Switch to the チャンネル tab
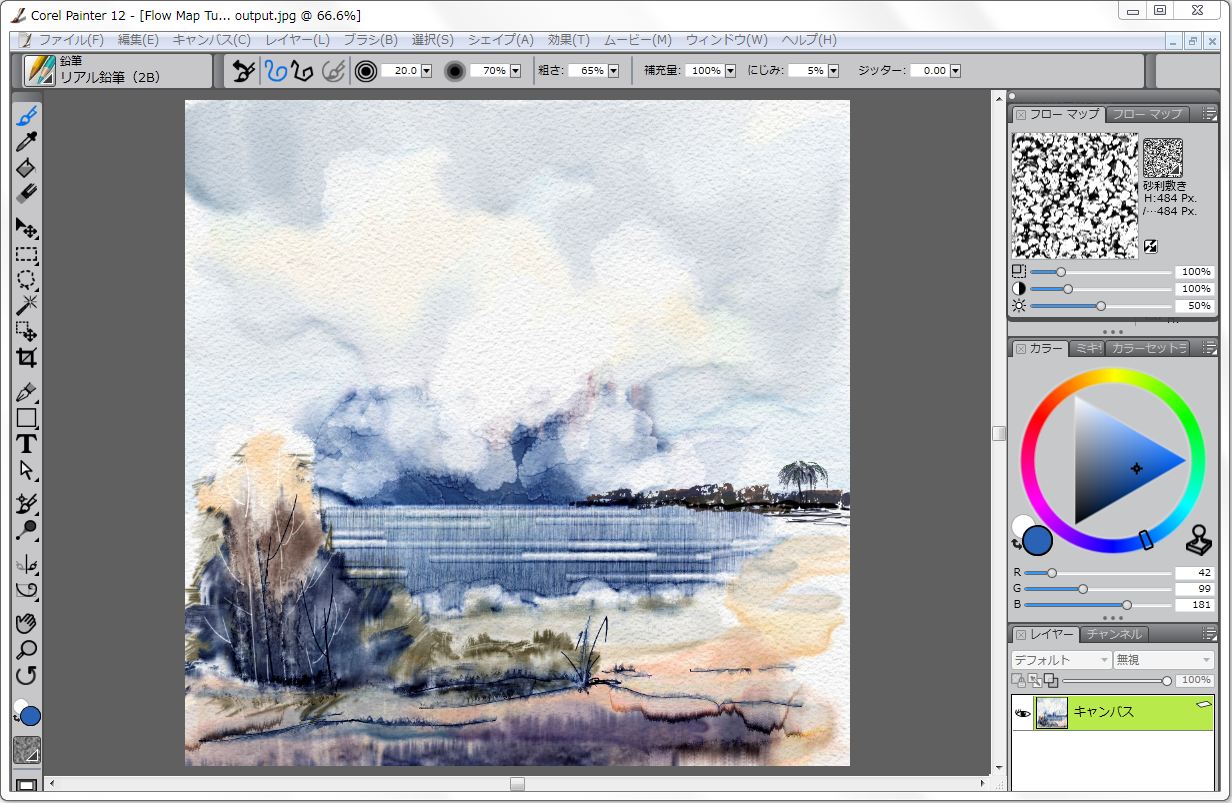 (1114, 634)
